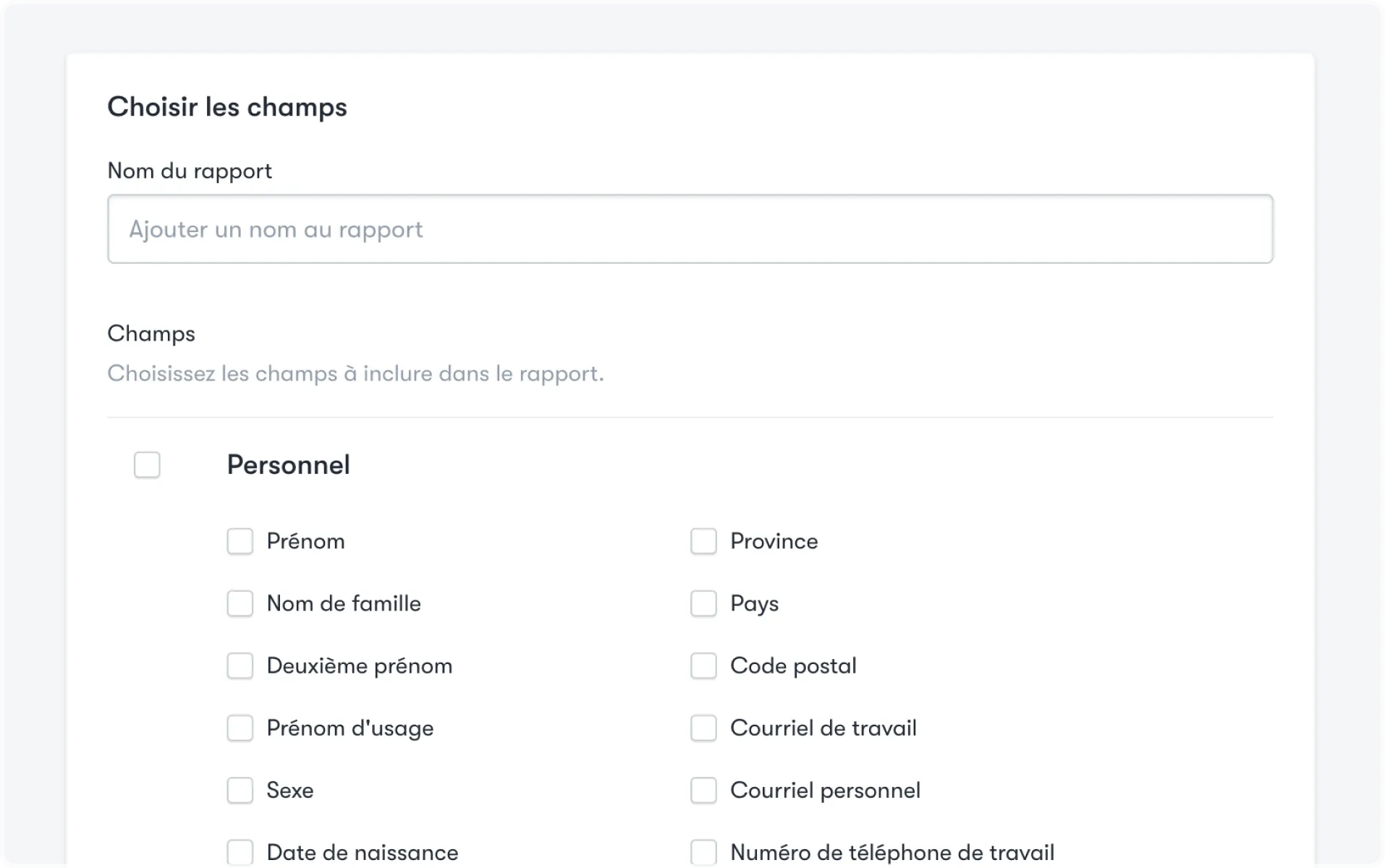
Task: Toggle the Prénom d'usage checkbox
Action: coord(240,728)
